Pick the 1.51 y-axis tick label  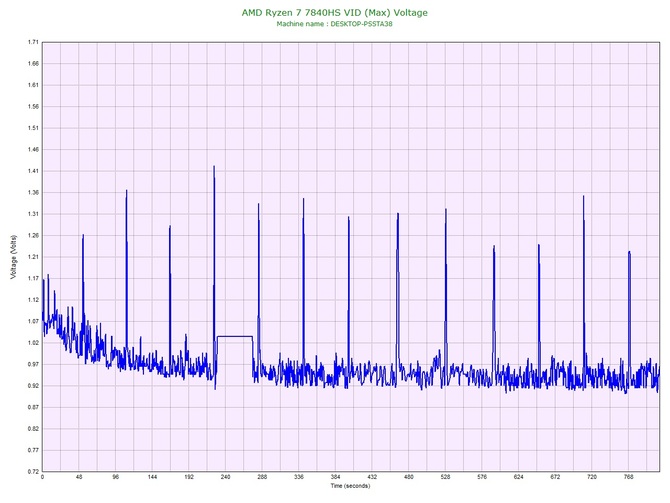tap(33, 128)
